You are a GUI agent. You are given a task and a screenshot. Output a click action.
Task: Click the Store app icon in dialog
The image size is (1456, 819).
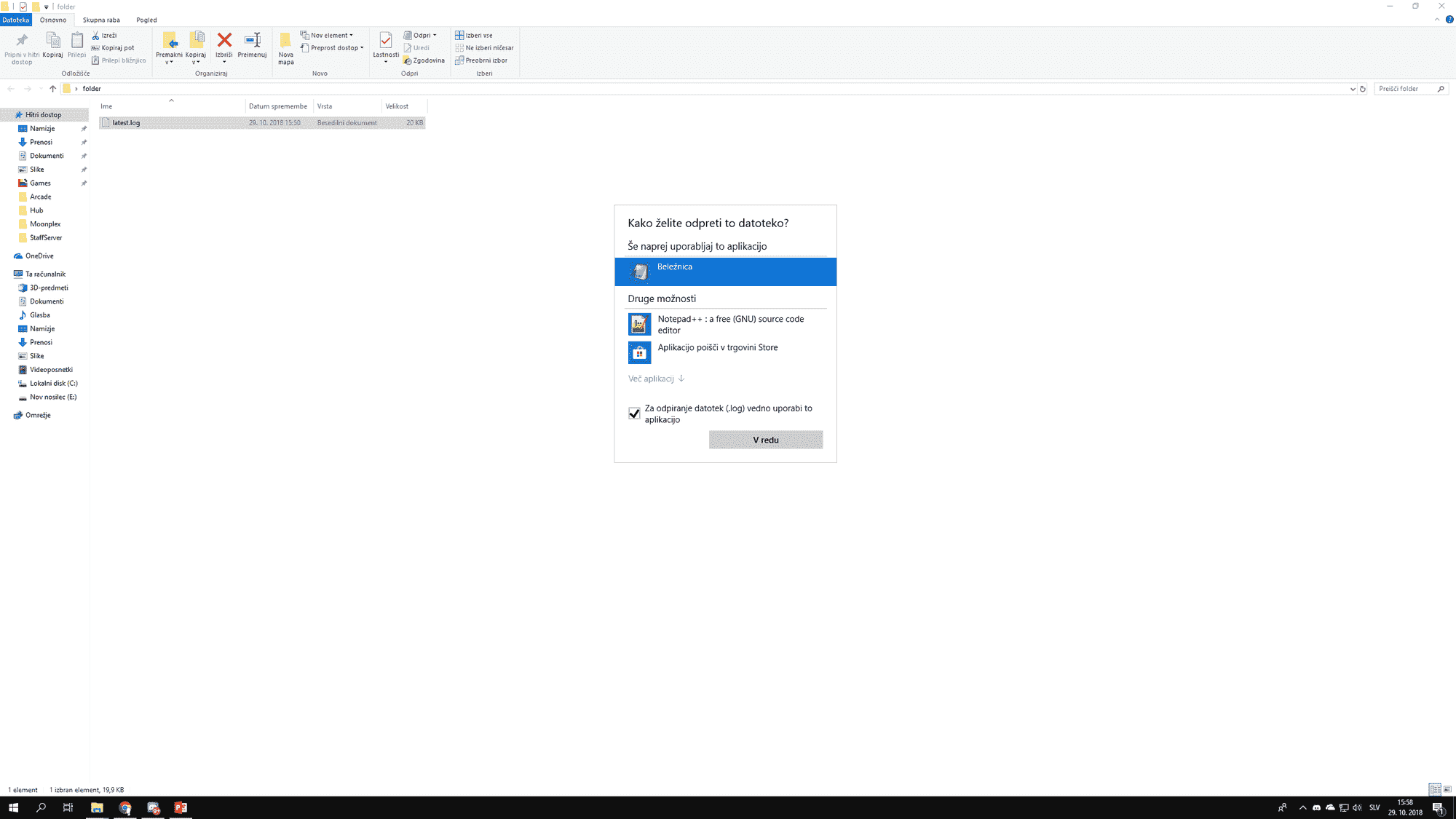(x=639, y=352)
